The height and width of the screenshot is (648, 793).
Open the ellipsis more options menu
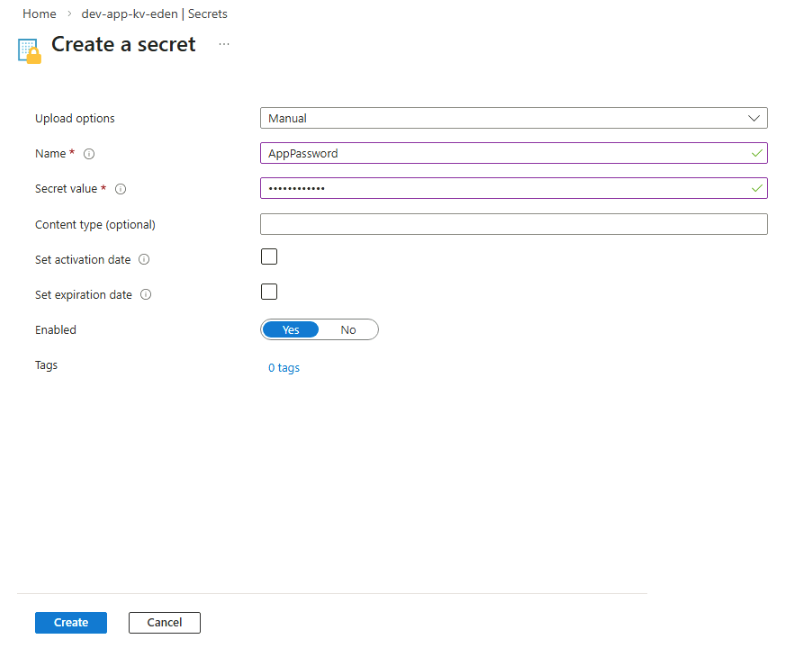[224, 45]
